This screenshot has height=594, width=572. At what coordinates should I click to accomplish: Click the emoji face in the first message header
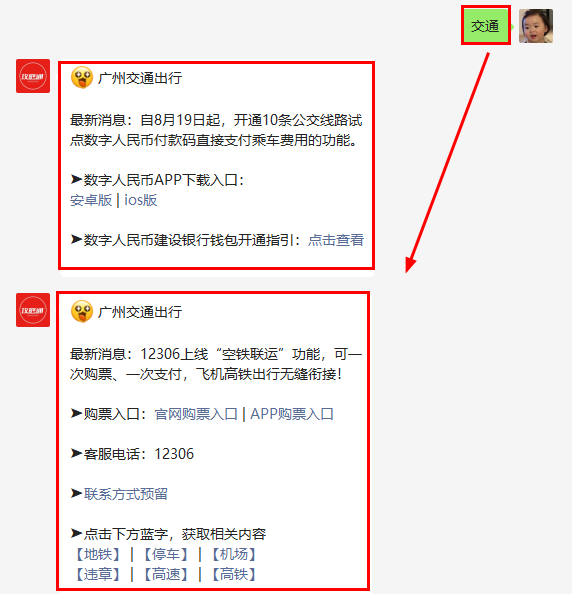point(82,78)
